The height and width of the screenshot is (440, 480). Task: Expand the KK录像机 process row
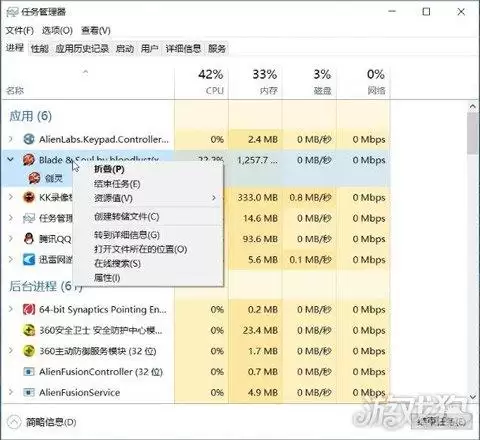coord(11,197)
